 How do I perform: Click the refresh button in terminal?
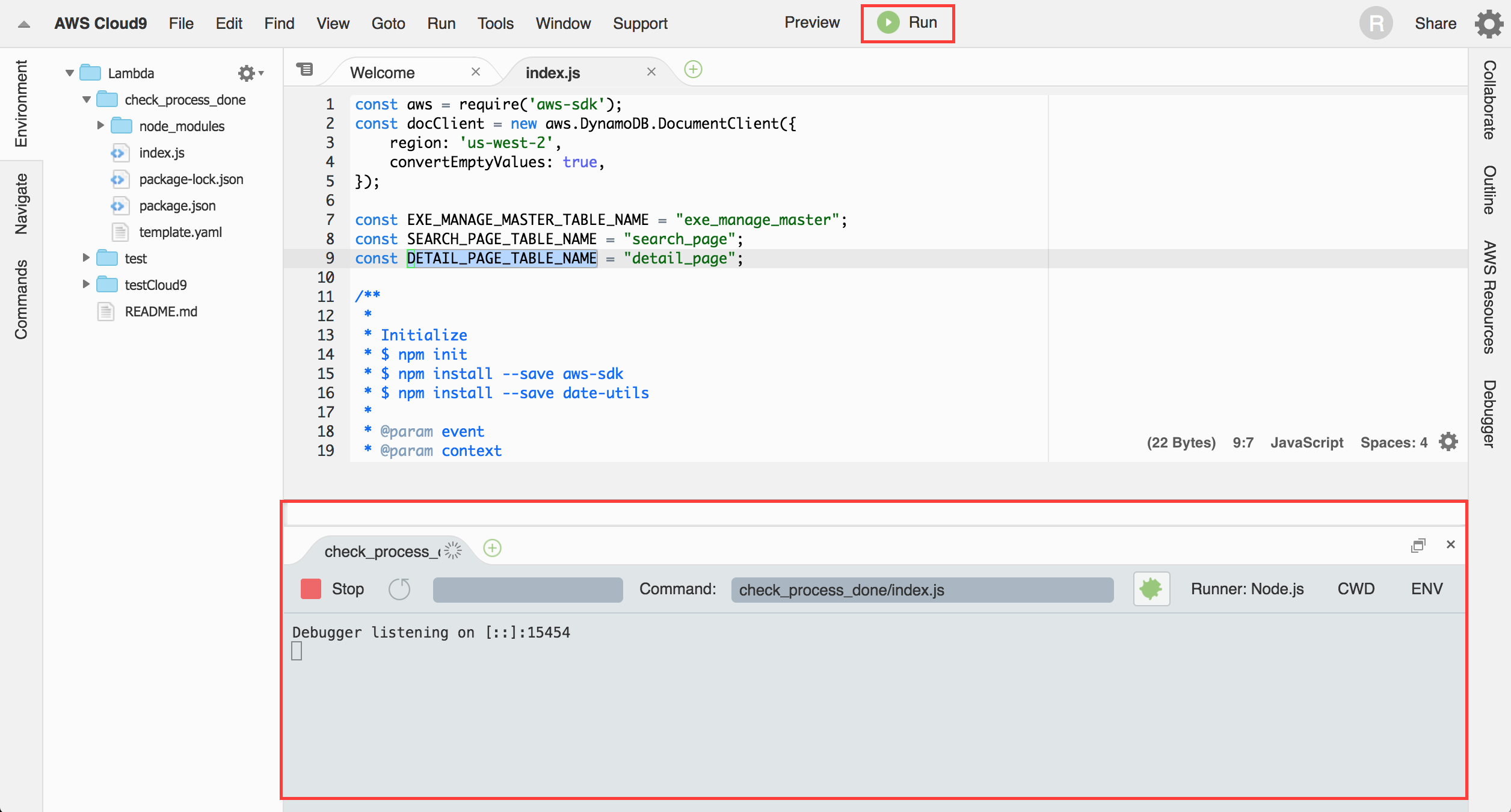coord(400,588)
